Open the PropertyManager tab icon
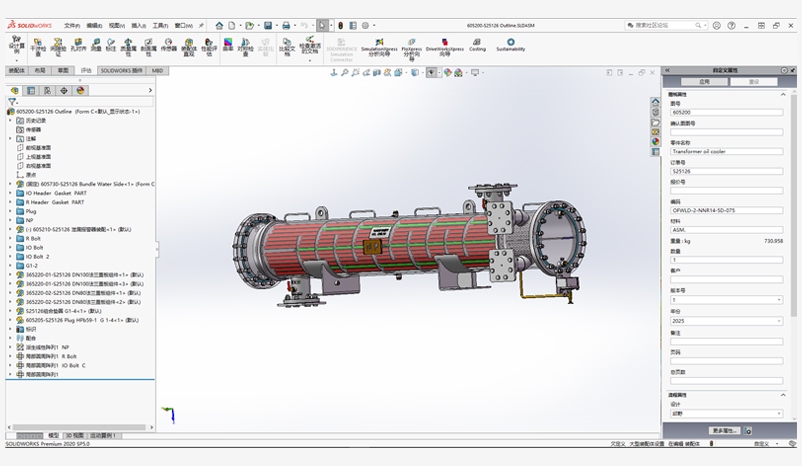The image size is (802, 466). pyautogui.click(x=31, y=91)
